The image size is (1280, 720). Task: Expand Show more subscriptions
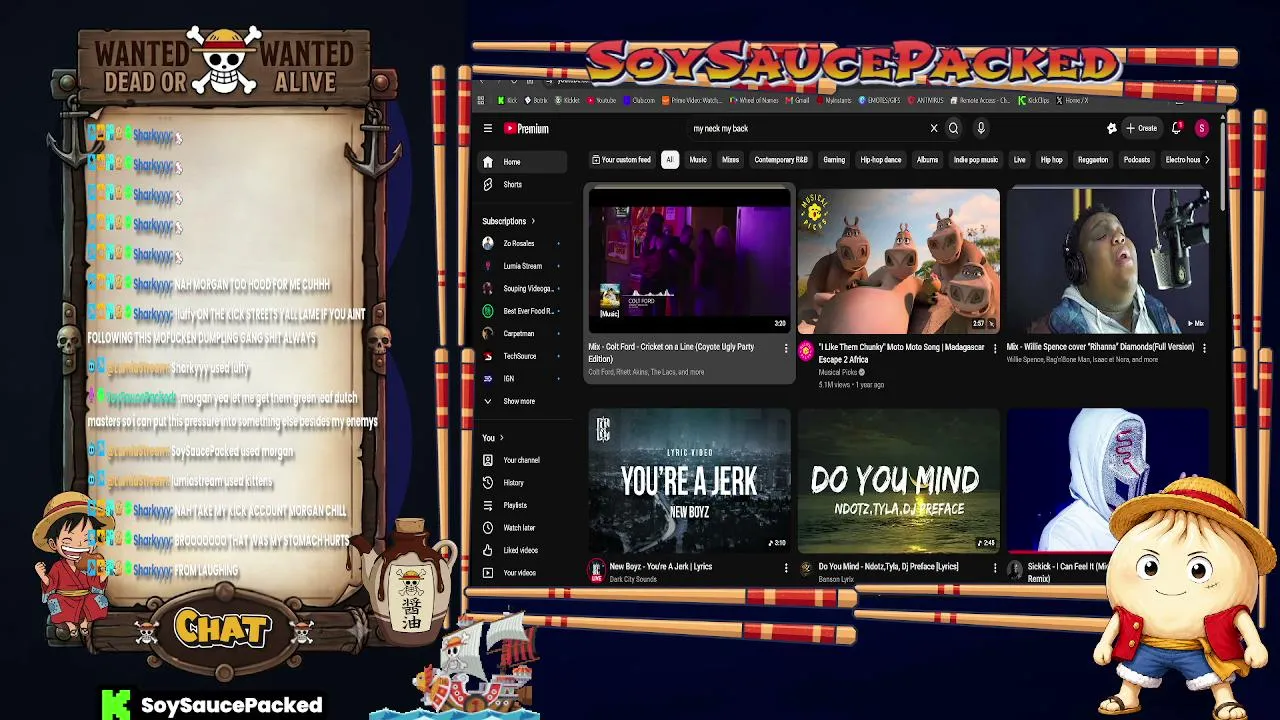click(522, 401)
